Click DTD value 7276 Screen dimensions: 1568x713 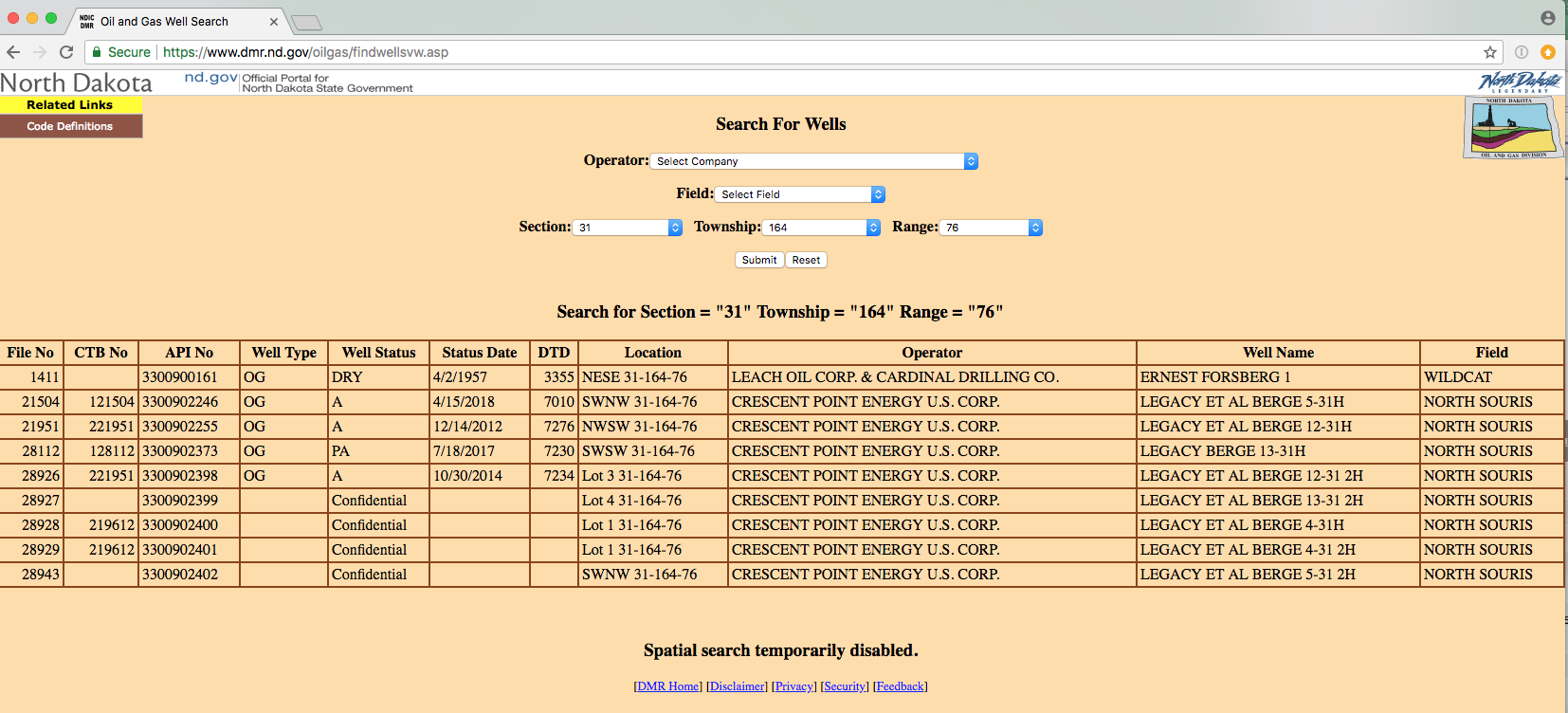coord(559,427)
